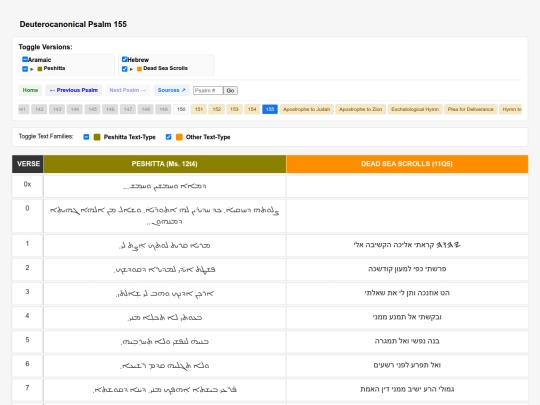Click the Peshitta Syriac text of verse 4
Screen dimensions: 540x405
click(165, 318)
